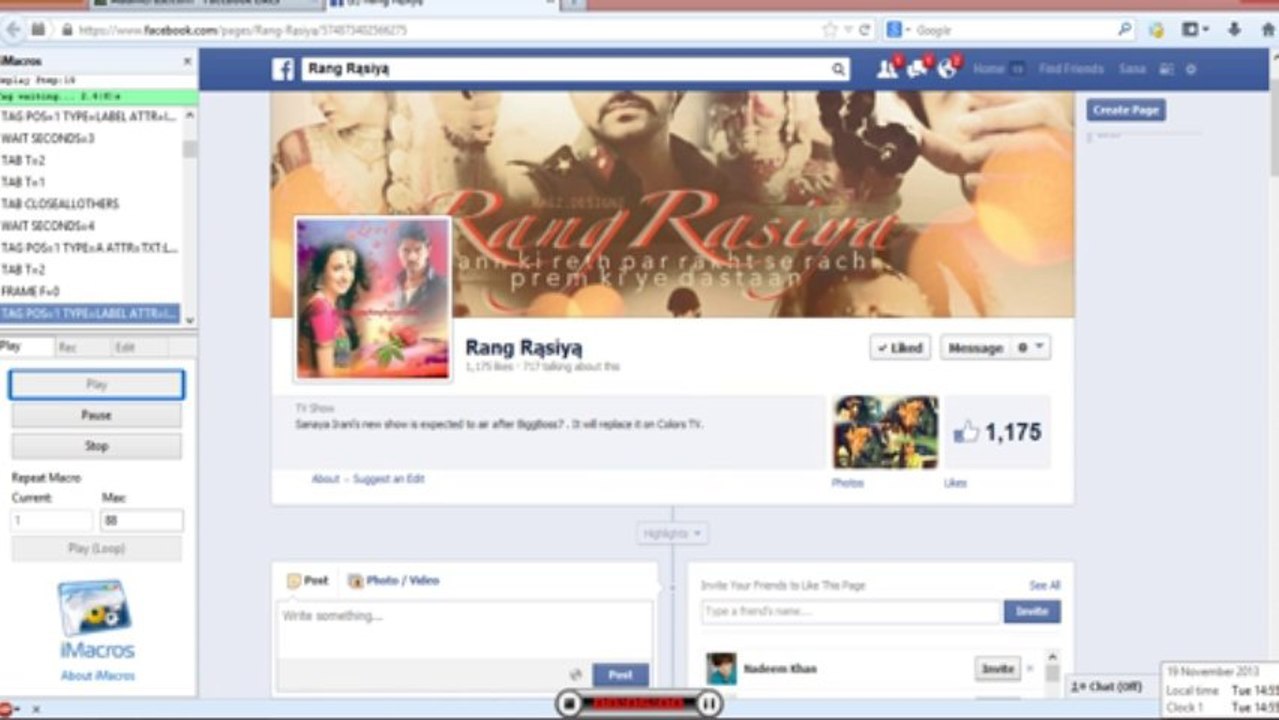Click the Liked button on the page
This screenshot has width=1279, height=720.
pyautogui.click(x=900, y=347)
